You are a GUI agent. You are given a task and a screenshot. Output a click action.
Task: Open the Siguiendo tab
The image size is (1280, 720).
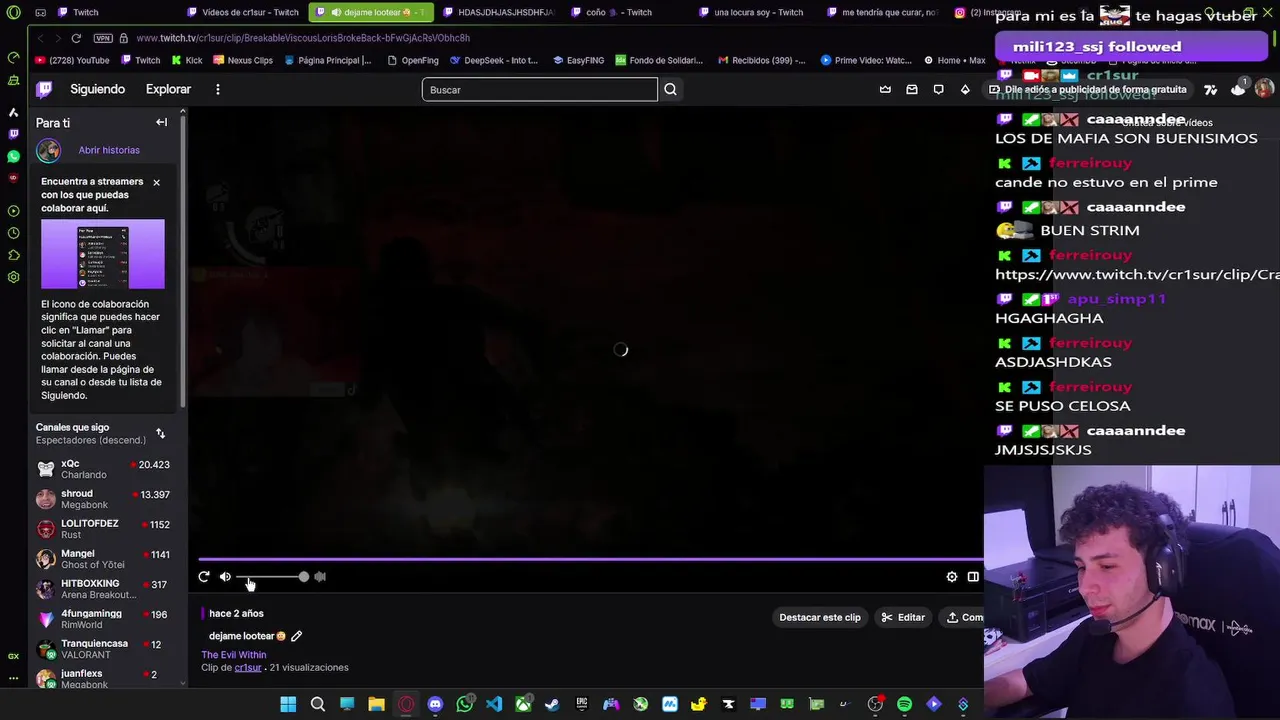(97, 89)
